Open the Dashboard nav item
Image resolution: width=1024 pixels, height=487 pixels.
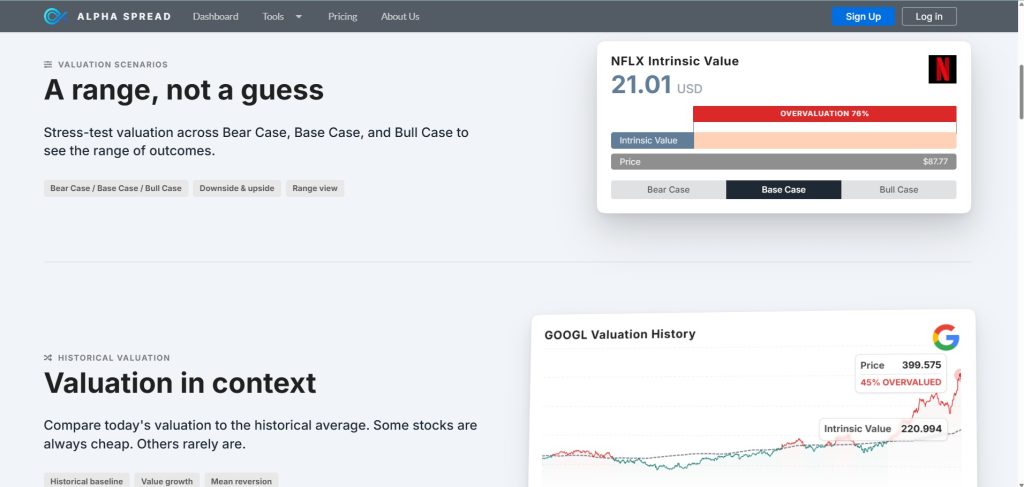coord(216,16)
